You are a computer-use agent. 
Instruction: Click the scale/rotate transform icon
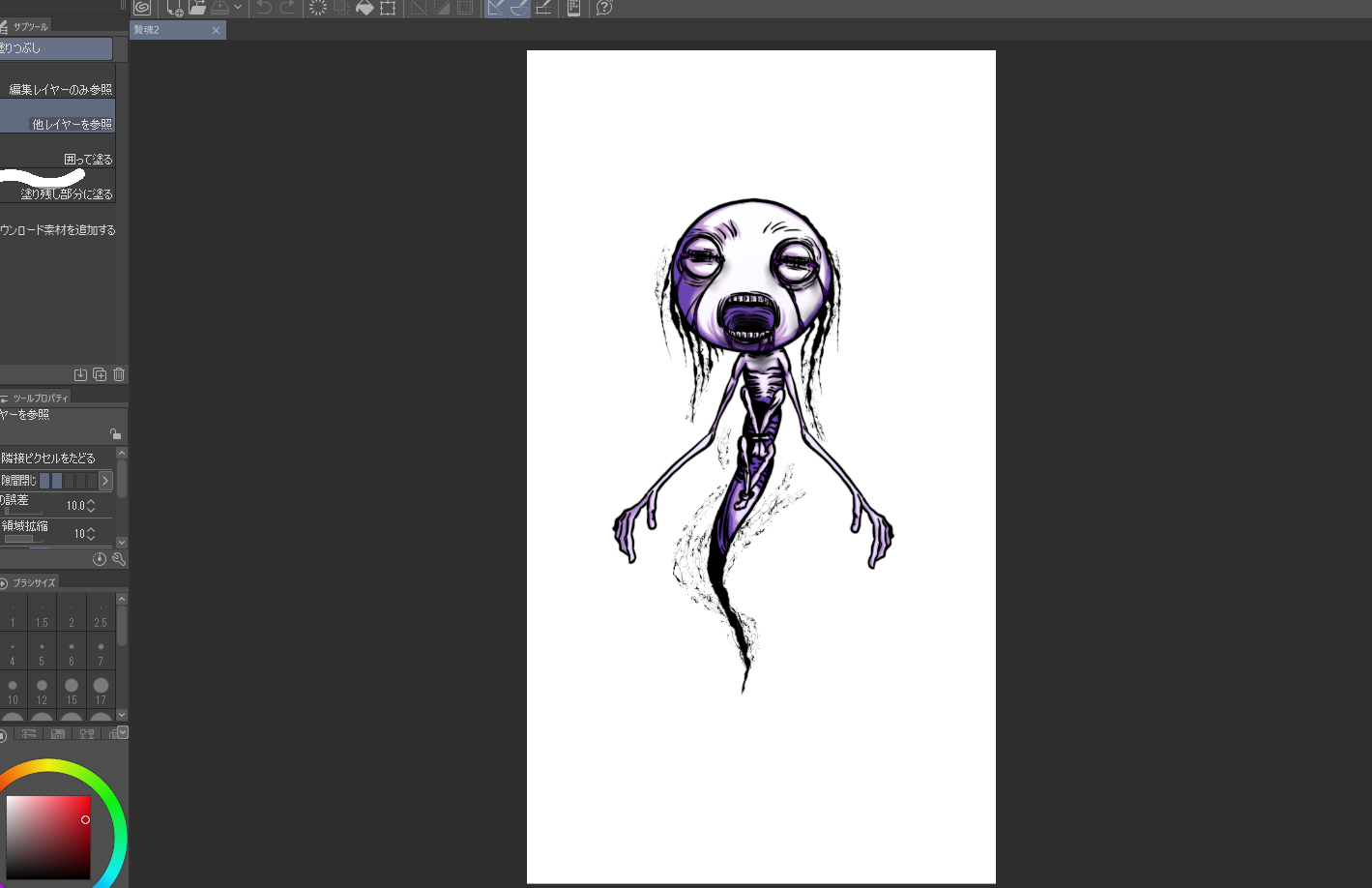pyautogui.click(x=388, y=8)
